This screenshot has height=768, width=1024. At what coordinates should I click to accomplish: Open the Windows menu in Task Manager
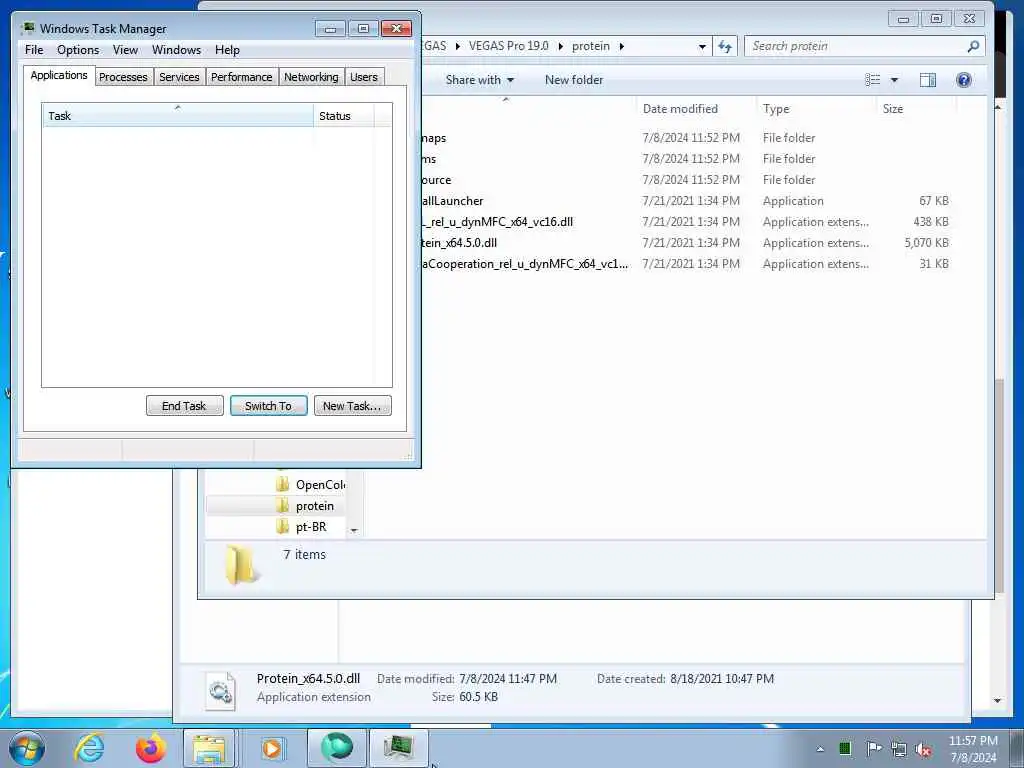(x=176, y=50)
